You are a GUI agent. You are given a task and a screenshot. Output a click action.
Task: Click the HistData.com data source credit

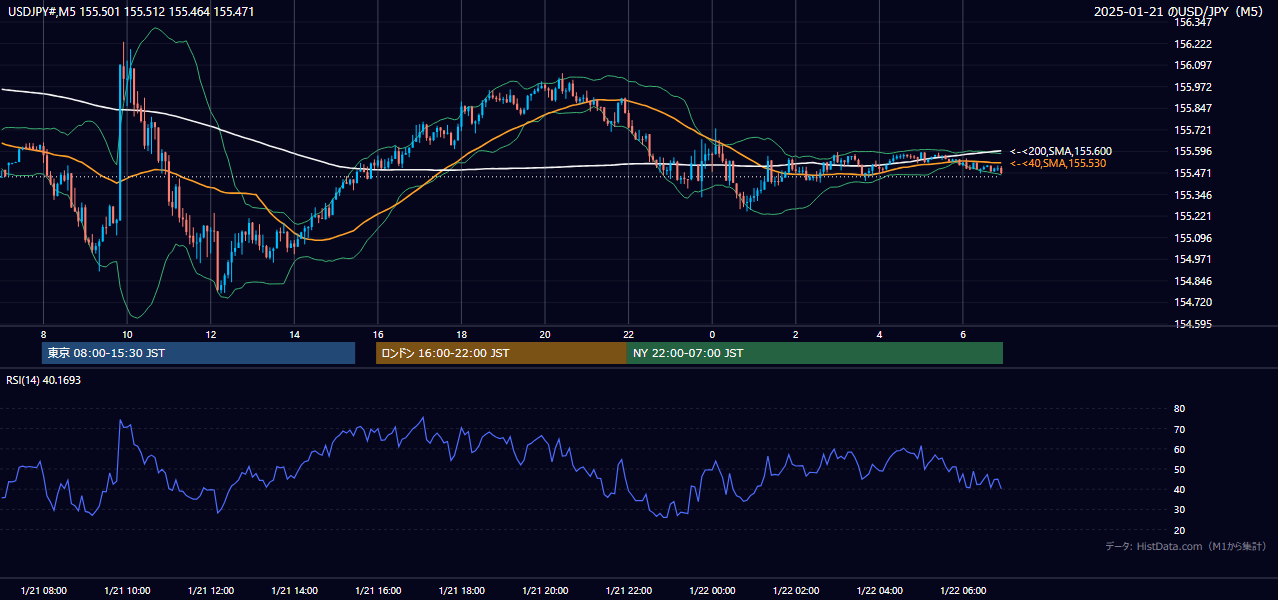[1186, 546]
